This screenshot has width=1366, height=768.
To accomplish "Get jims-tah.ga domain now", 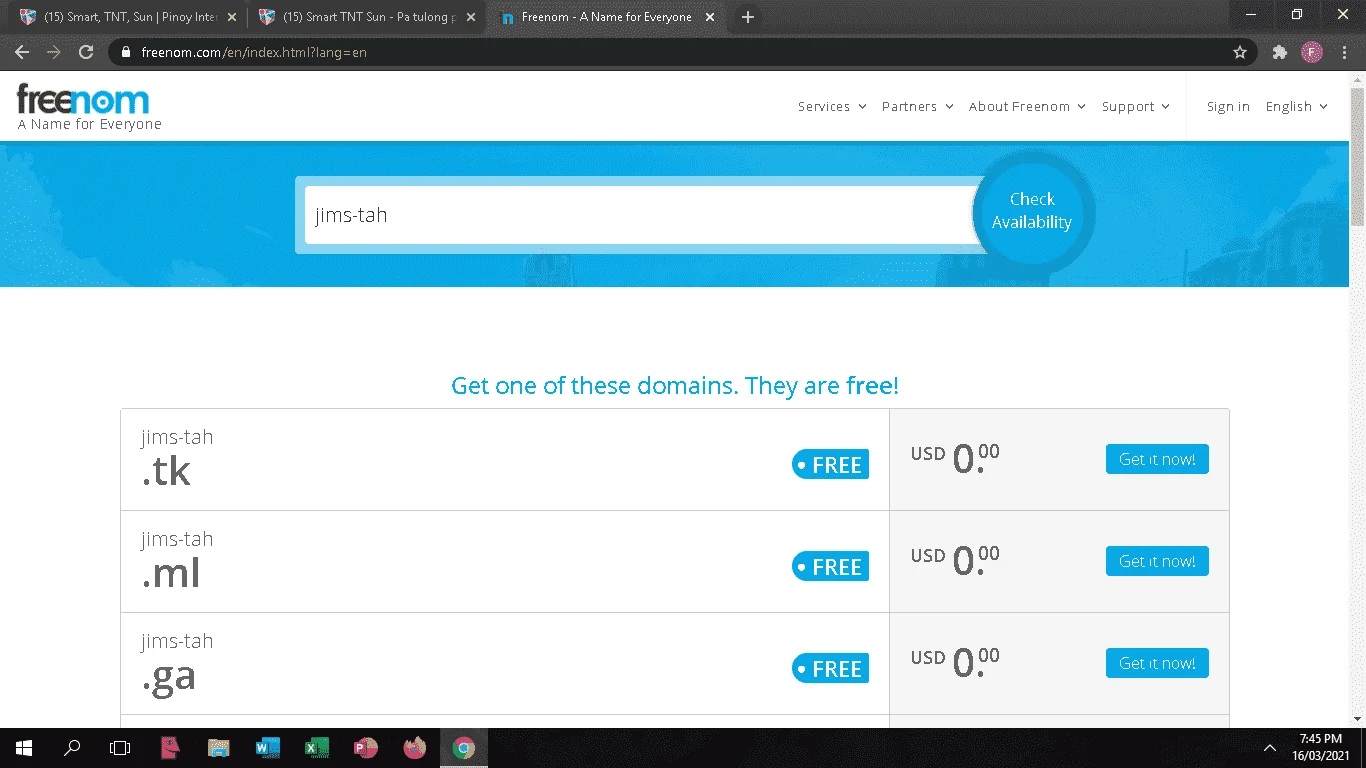I will pos(1157,663).
